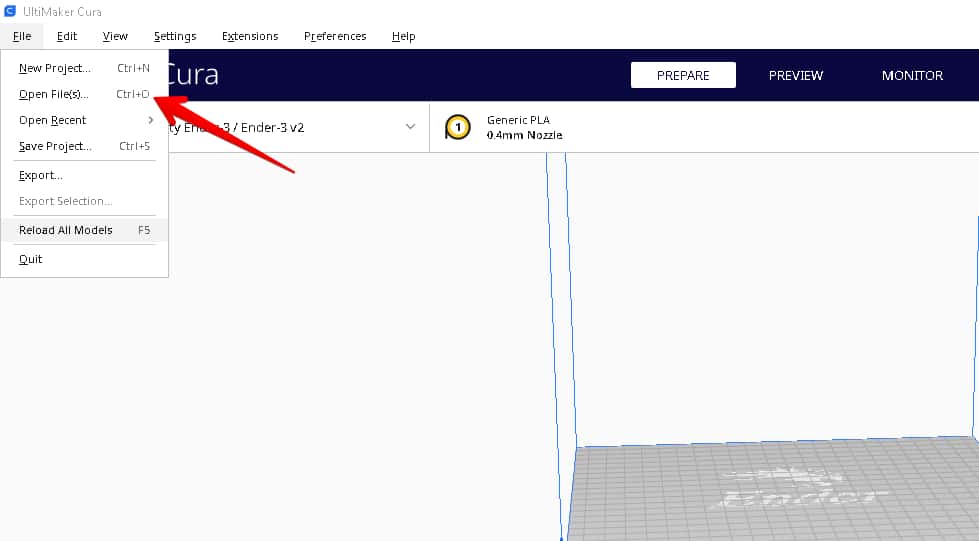Choose New Project from File menu

tap(84, 68)
